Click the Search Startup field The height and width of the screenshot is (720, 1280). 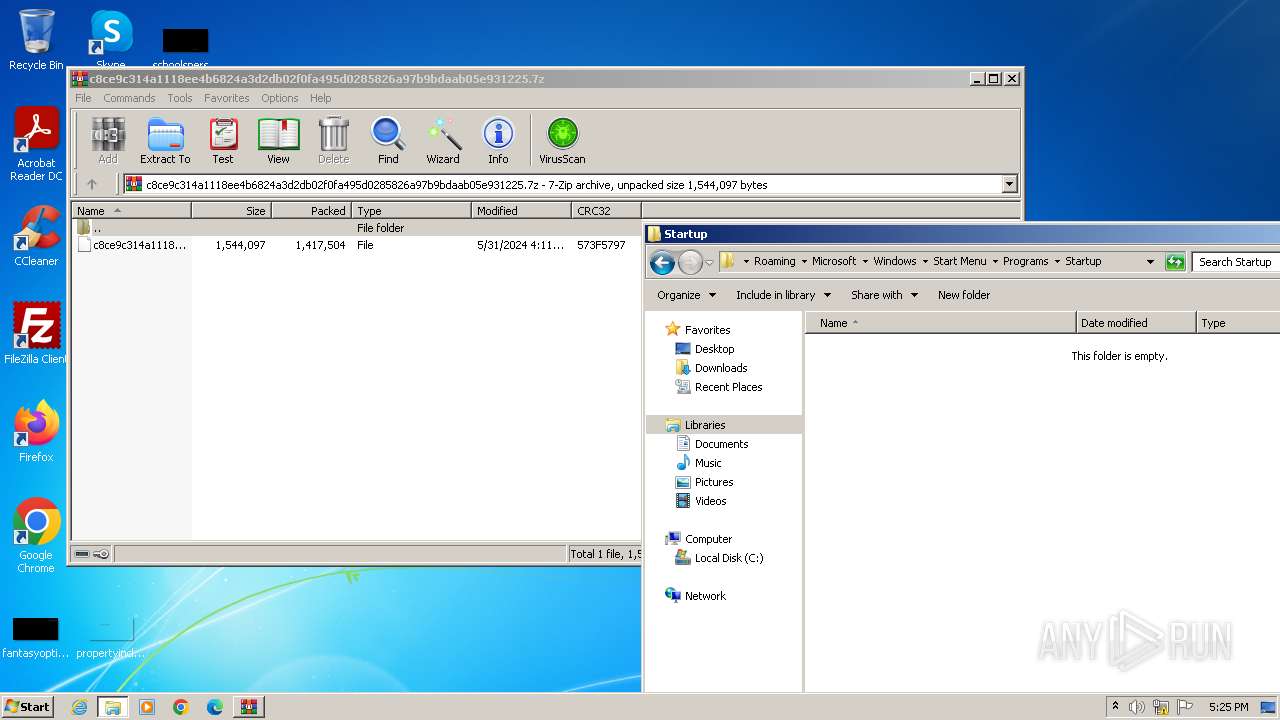click(x=1236, y=262)
